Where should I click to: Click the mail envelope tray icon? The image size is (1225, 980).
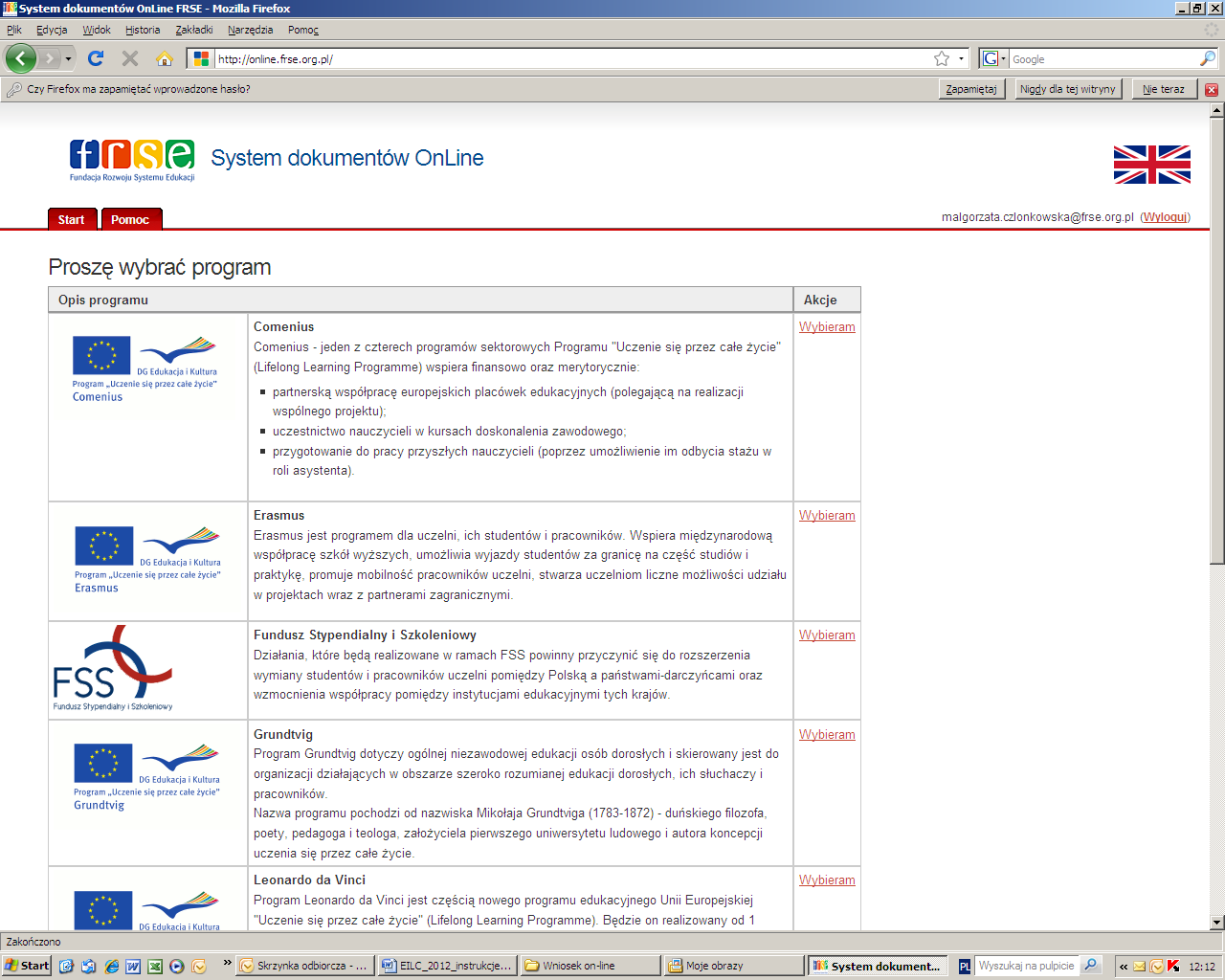[1140, 967]
